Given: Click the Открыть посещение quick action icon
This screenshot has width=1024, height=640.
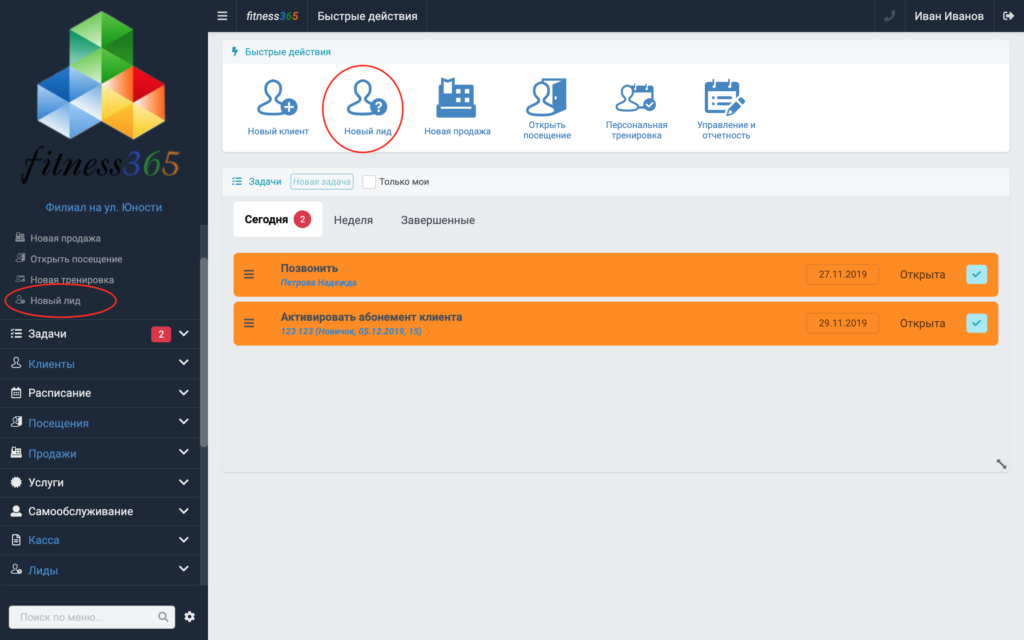Looking at the screenshot, I should [547, 97].
